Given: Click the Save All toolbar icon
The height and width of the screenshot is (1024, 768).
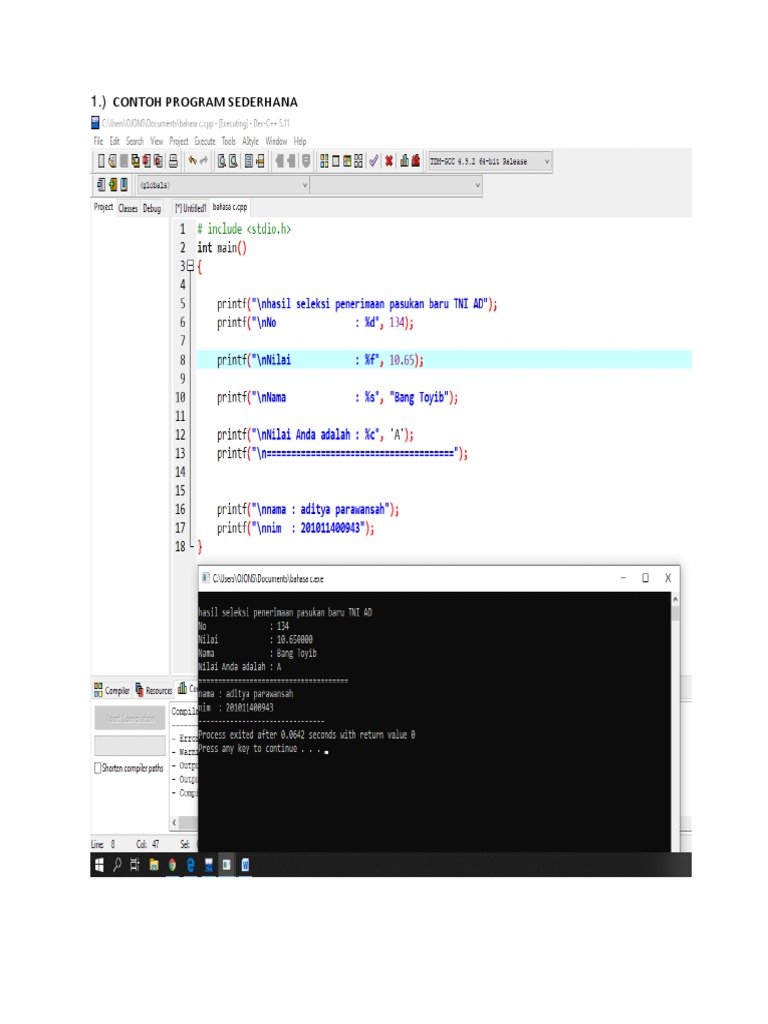Looking at the screenshot, I should 135,161.
